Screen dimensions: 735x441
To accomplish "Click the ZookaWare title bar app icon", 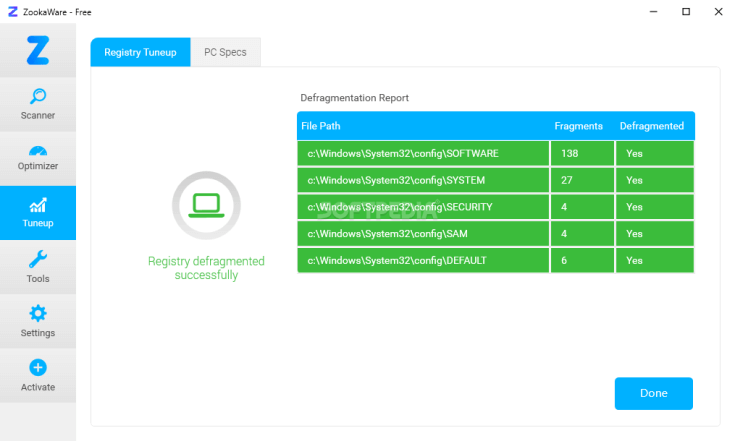I will [13, 12].
